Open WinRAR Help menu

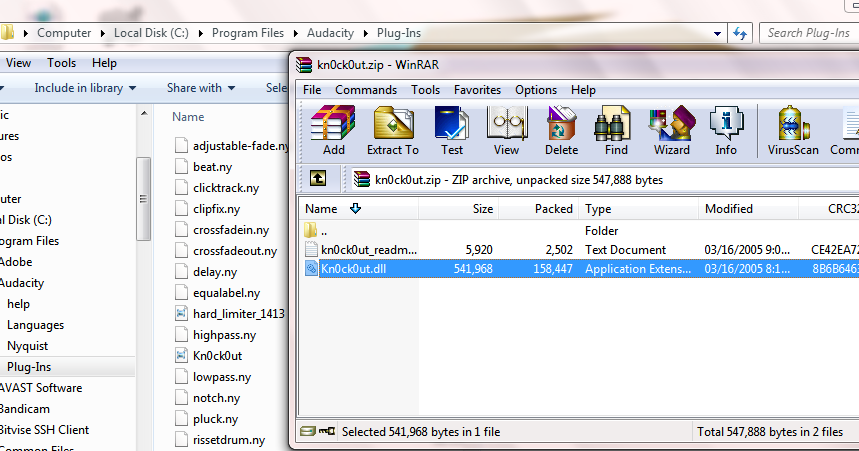pyautogui.click(x=583, y=90)
